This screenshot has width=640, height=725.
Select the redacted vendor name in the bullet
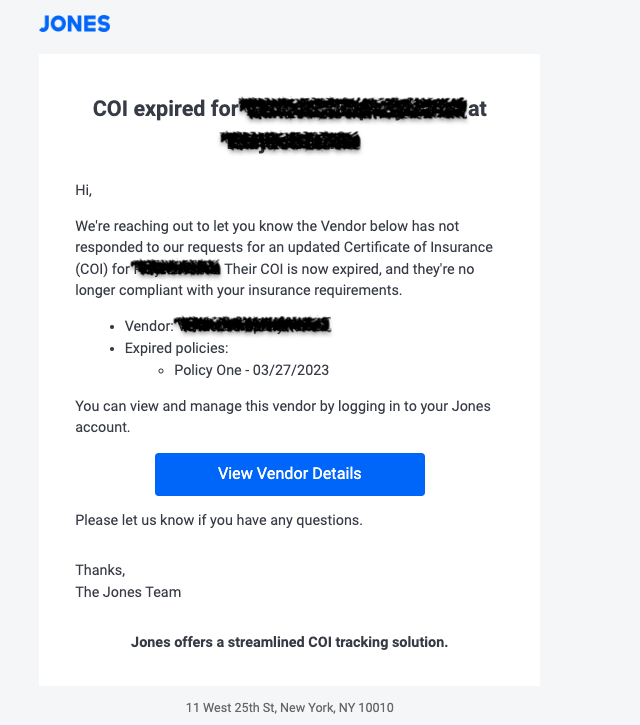click(253, 326)
